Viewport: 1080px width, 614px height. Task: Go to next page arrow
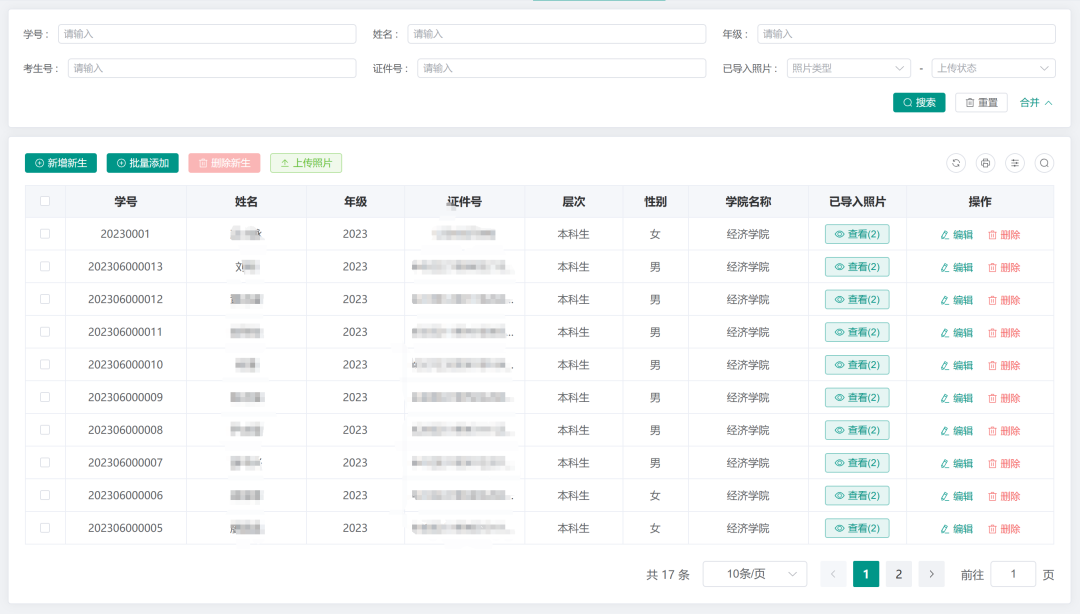[931, 574]
